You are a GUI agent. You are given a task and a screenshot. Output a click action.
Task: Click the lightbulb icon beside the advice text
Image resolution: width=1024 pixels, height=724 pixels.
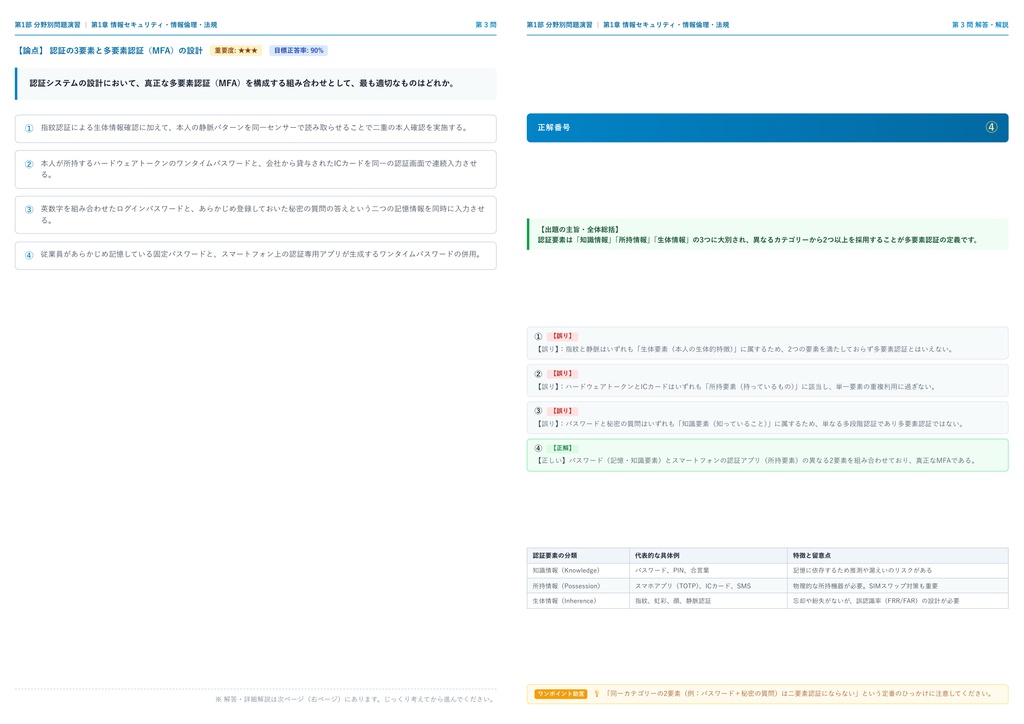(596, 693)
